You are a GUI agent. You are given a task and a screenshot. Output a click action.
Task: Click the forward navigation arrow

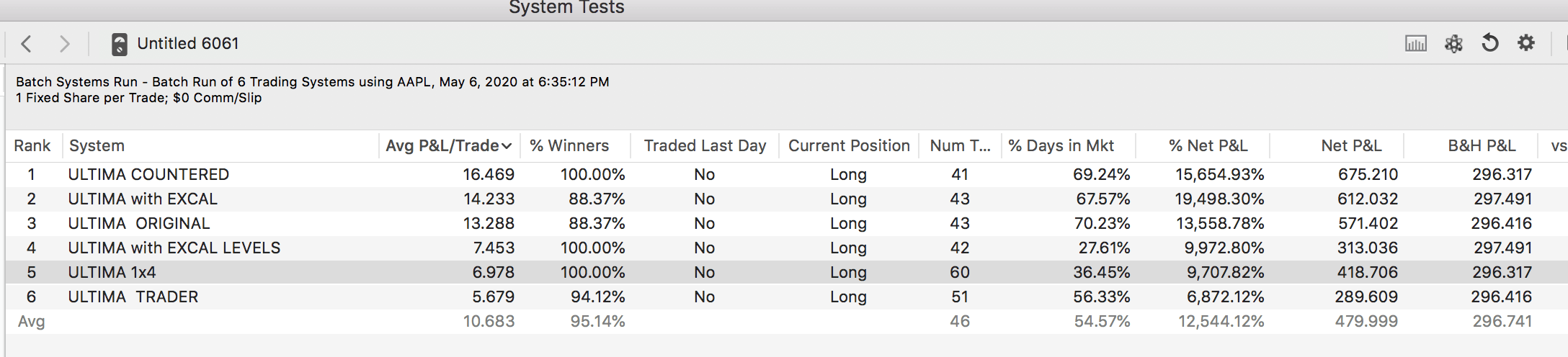pyautogui.click(x=64, y=44)
